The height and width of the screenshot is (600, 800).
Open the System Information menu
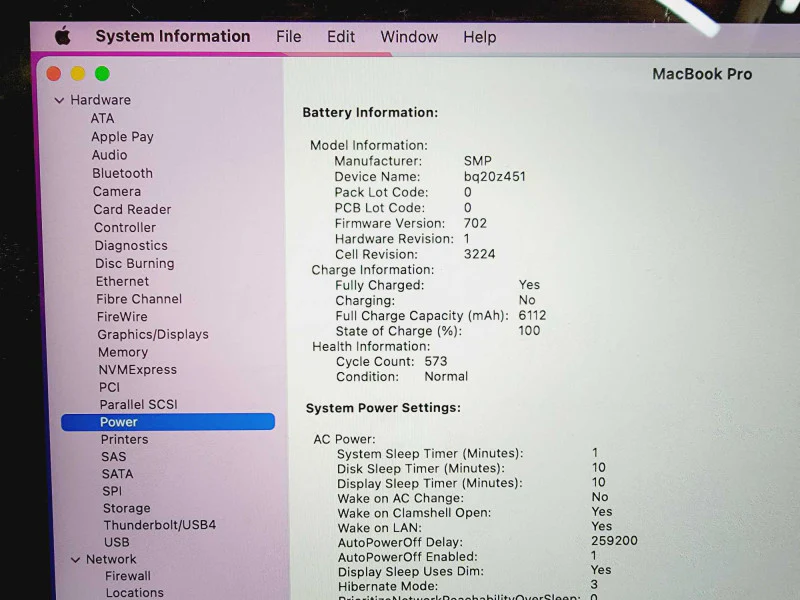[173, 36]
